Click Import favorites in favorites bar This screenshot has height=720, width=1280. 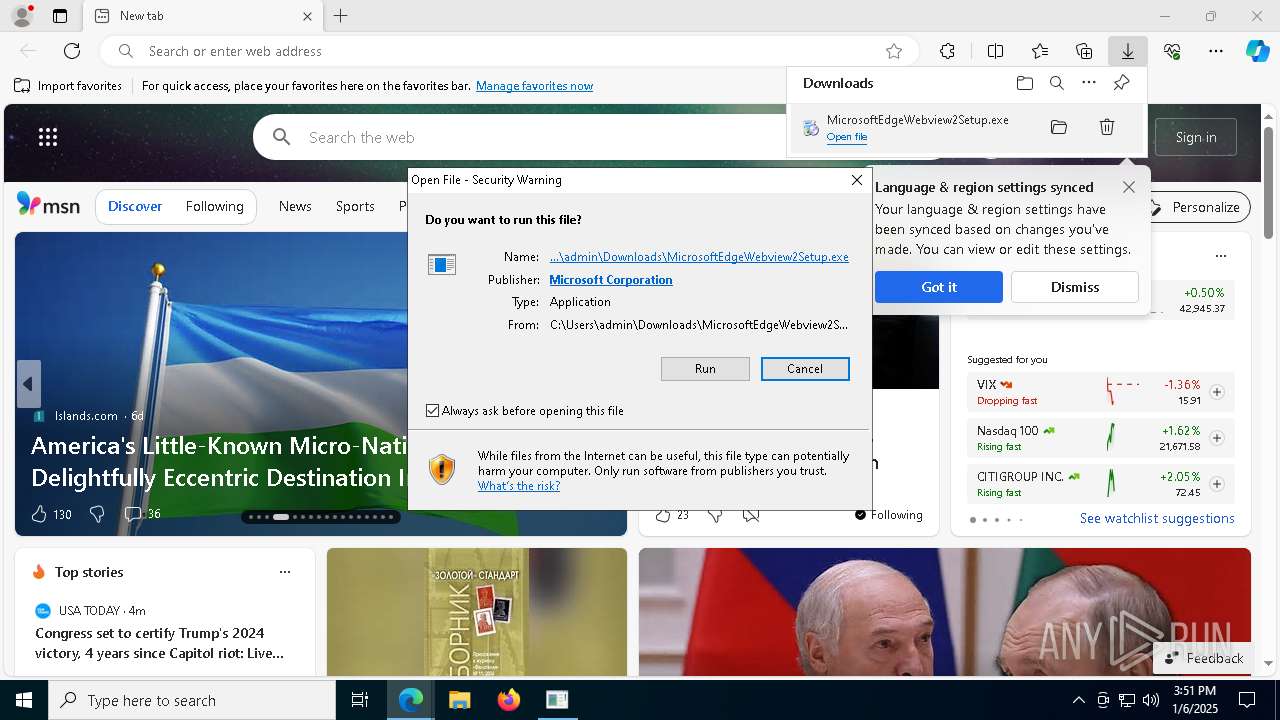tap(68, 86)
